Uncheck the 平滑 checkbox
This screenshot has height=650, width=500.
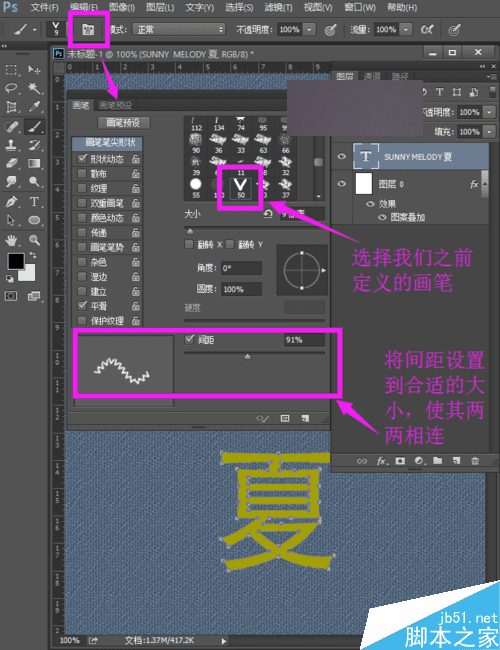pyautogui.click(x=82, y=306)
